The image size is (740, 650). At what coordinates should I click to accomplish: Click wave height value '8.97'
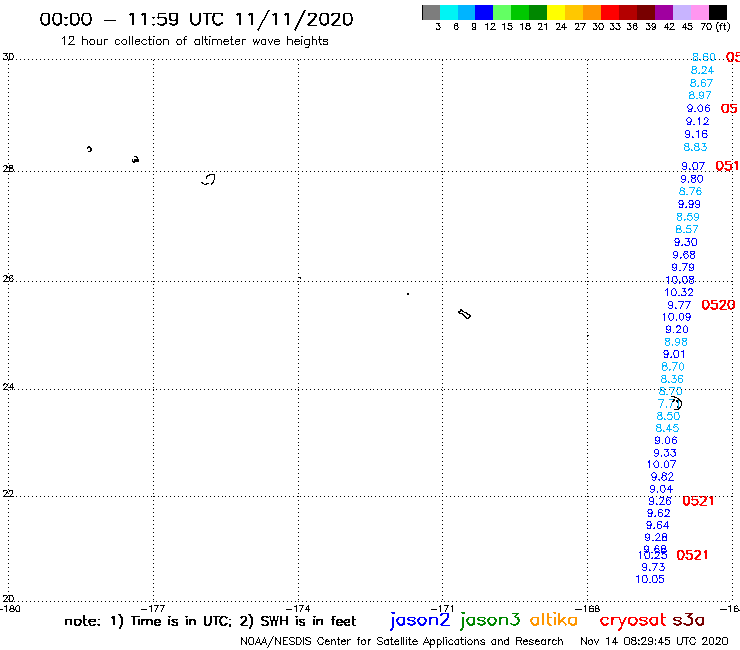(x=700, y=95)
